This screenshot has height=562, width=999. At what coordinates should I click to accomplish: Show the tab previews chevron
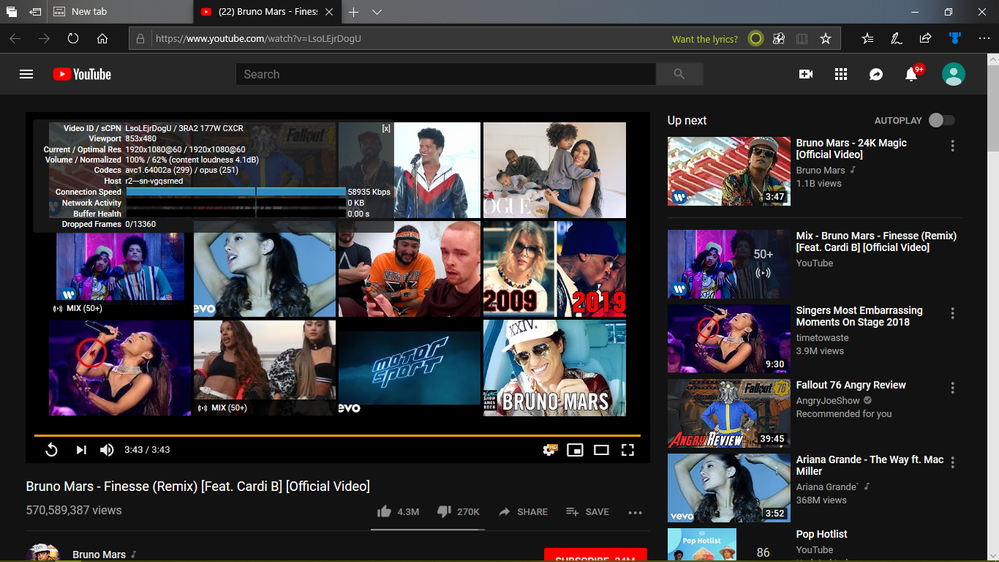point(377,11)
